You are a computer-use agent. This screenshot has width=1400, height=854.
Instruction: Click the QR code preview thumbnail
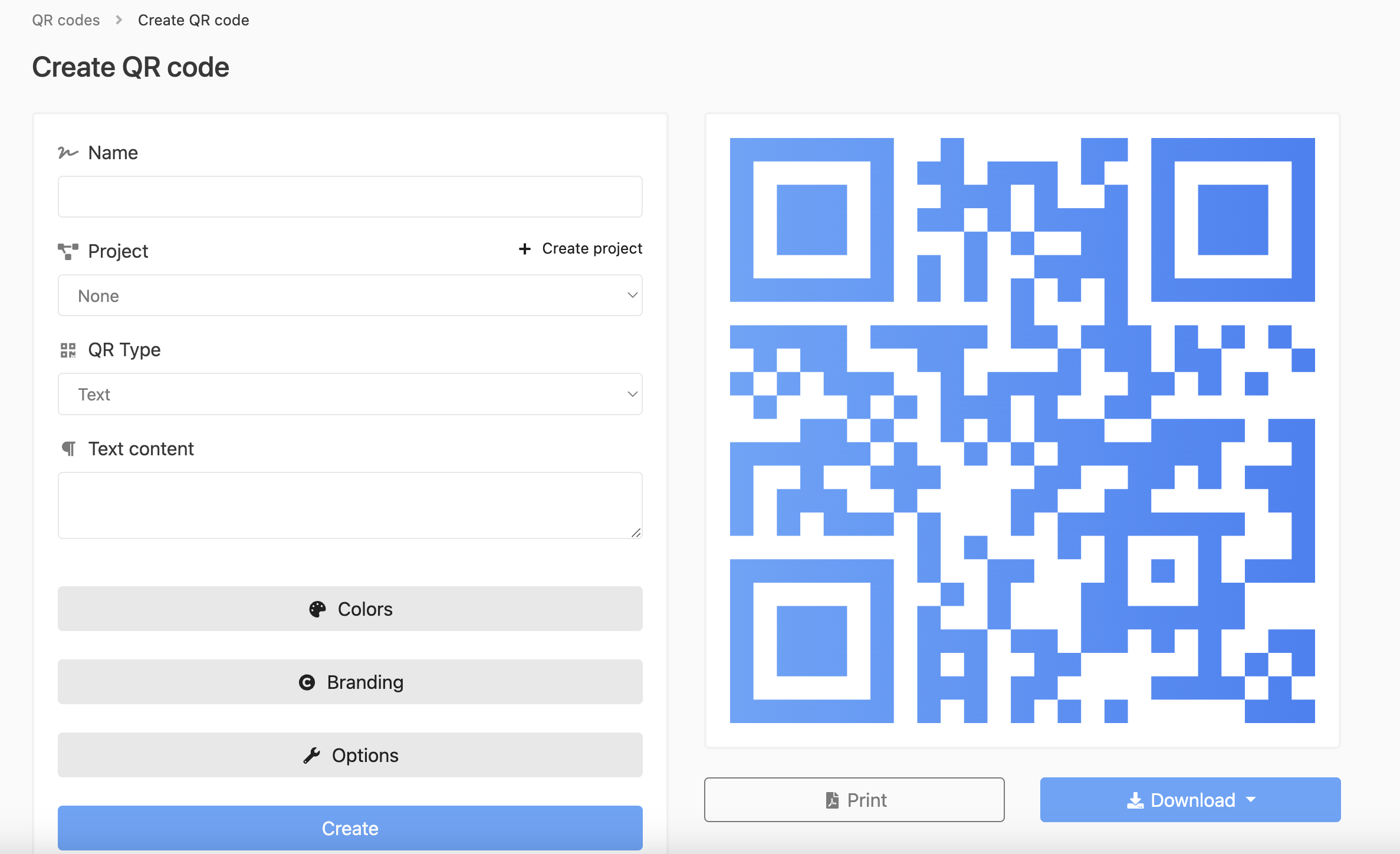pyautogui.click(x=1022, y=430)
